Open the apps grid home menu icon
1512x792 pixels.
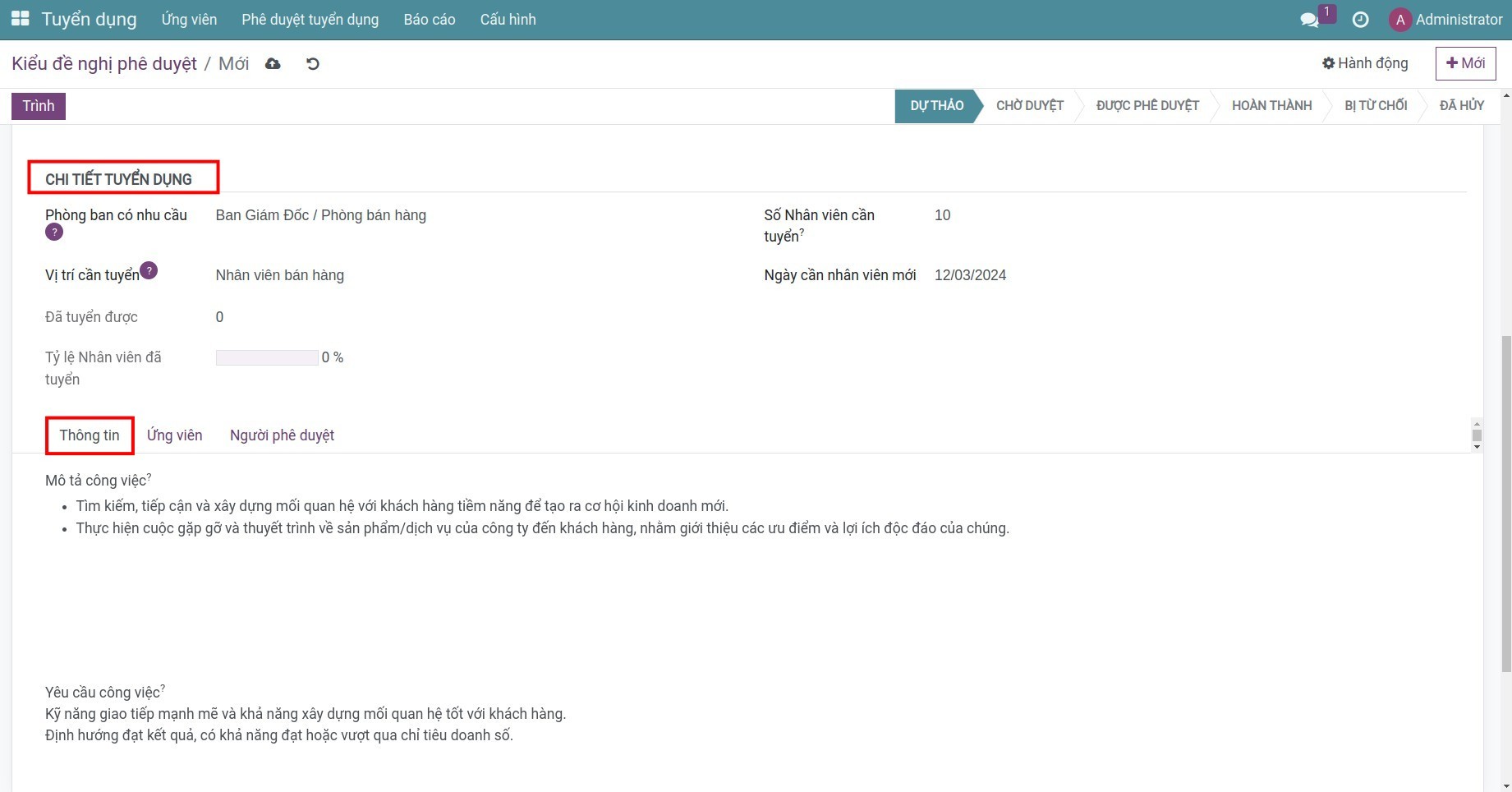(21, 19)
